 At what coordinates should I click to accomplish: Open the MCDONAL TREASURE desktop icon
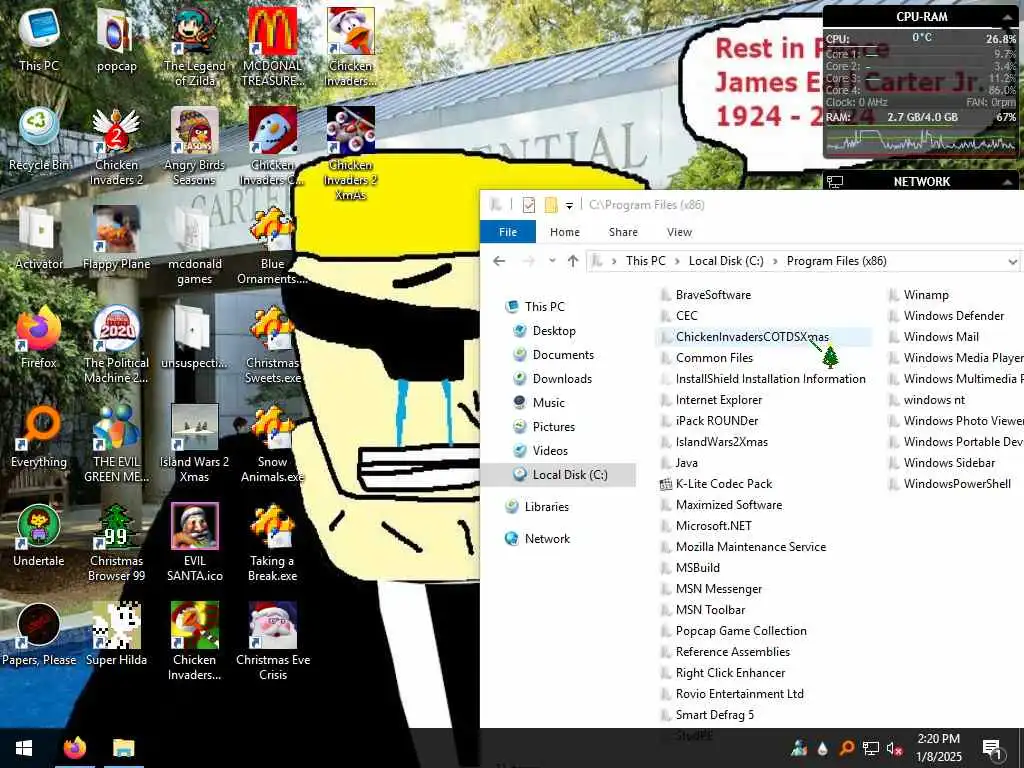273,47
